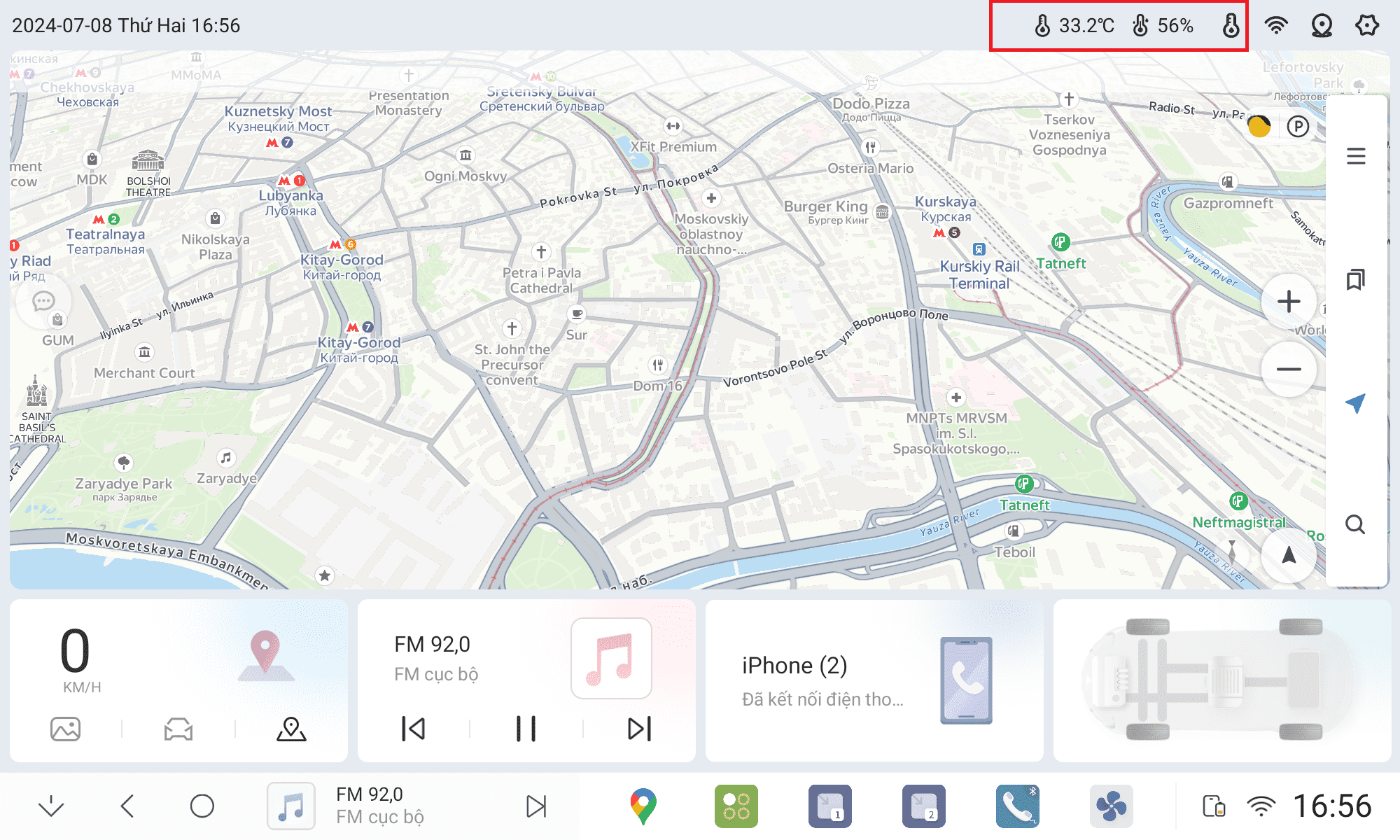Launch Google Maps from dock
The image size is (1400, 840).
pyautogui.click(x=643, y=806)
